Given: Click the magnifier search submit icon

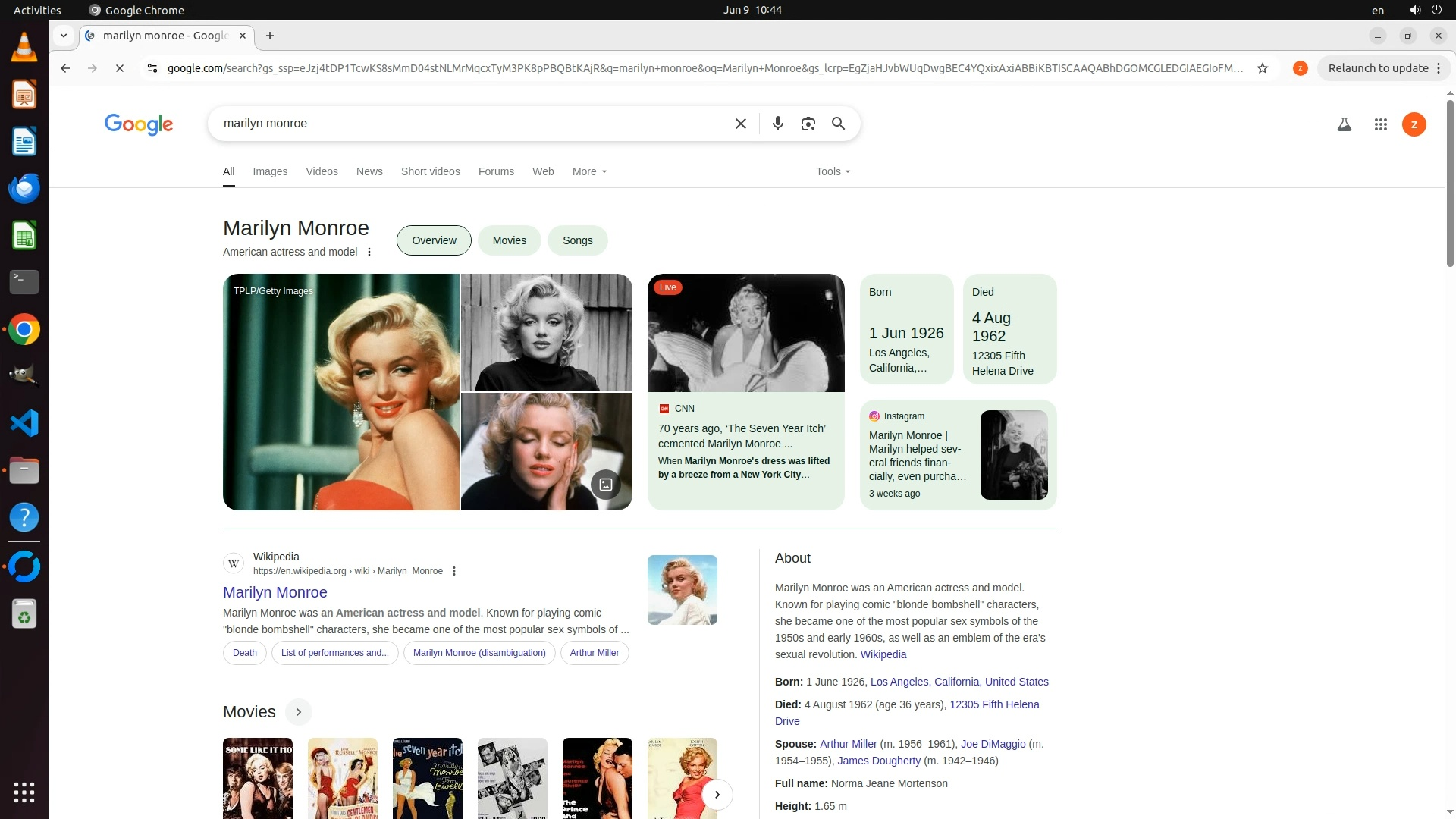Looking at the screenshot, I should (838, 124).
